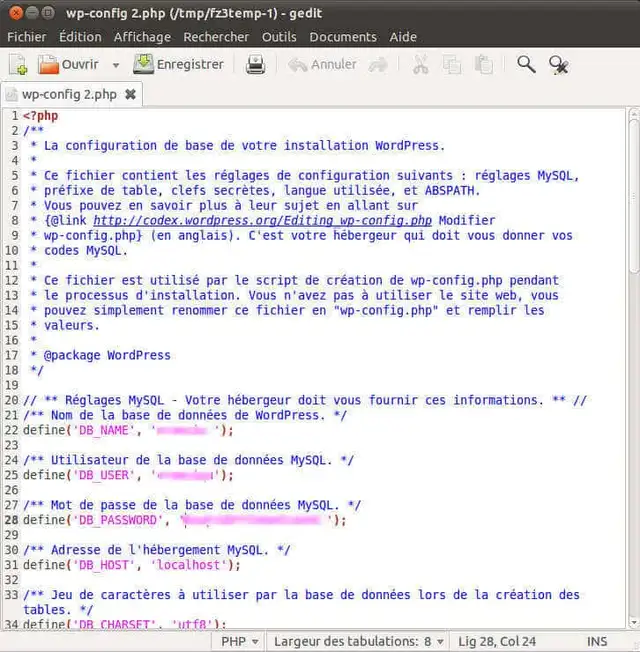This screenshot has height=652, width=640.
Task: Redo using the forward arrow icon
Action: [x=378, y=65]
